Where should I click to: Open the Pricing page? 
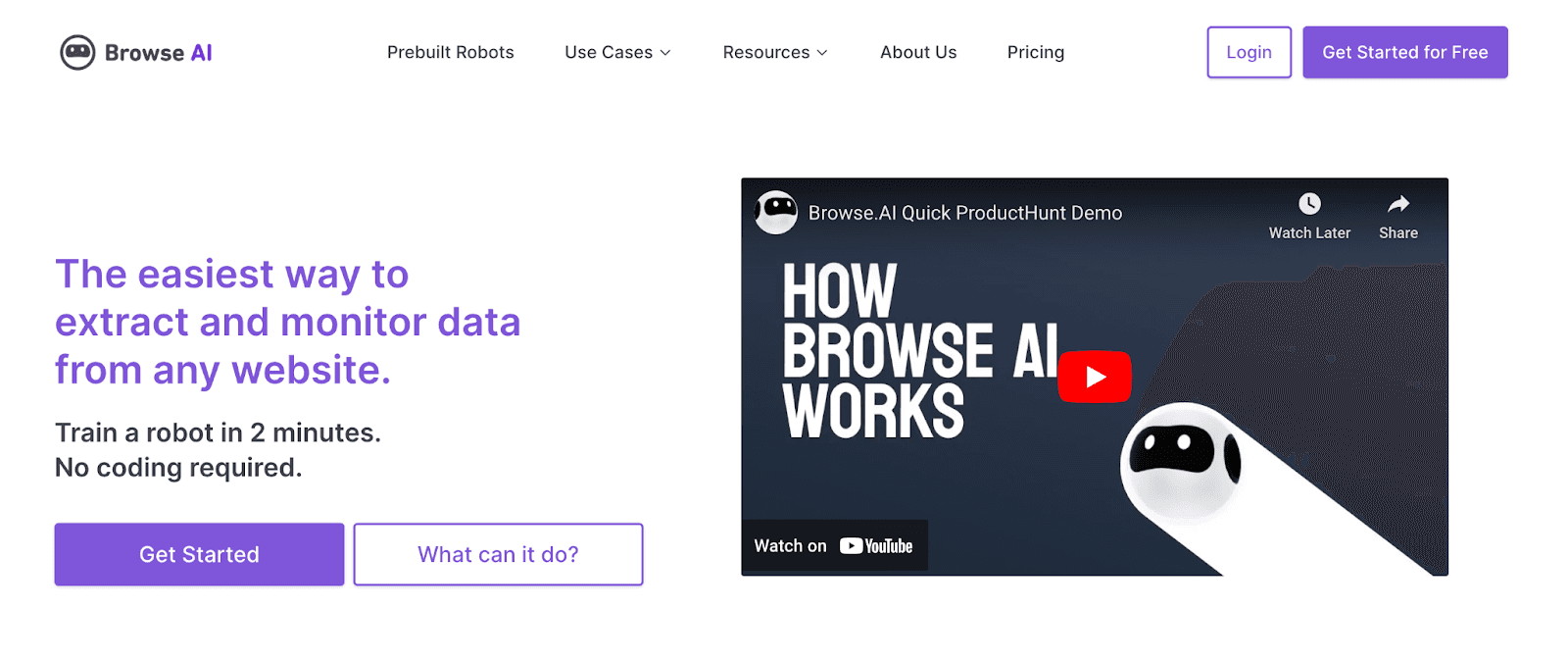tap(1035, 53)
